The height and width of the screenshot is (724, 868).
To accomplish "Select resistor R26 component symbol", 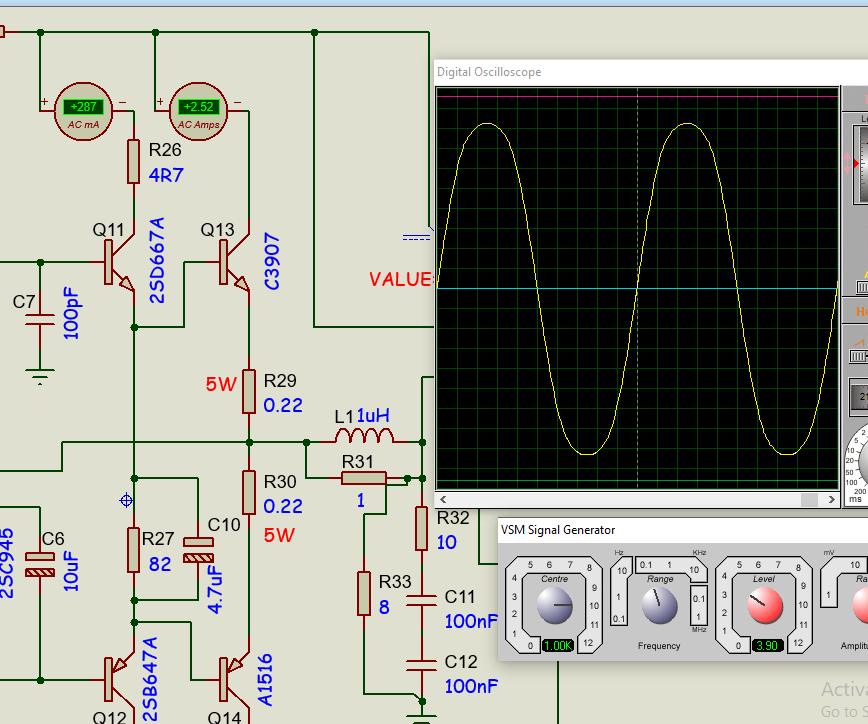I will 133,161.
